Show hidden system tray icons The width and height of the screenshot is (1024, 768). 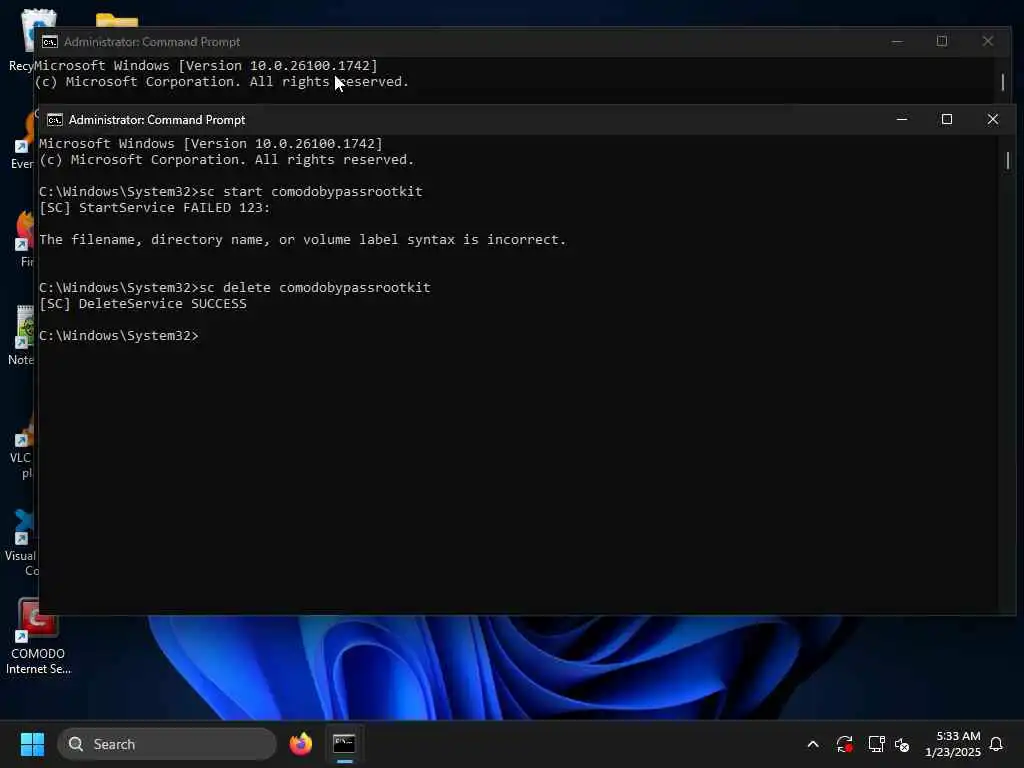[813, 744]
